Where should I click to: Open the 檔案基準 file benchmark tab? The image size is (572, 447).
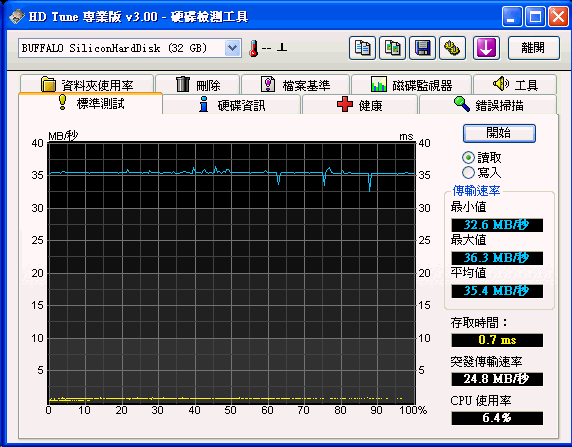click(x=295, y=84)
